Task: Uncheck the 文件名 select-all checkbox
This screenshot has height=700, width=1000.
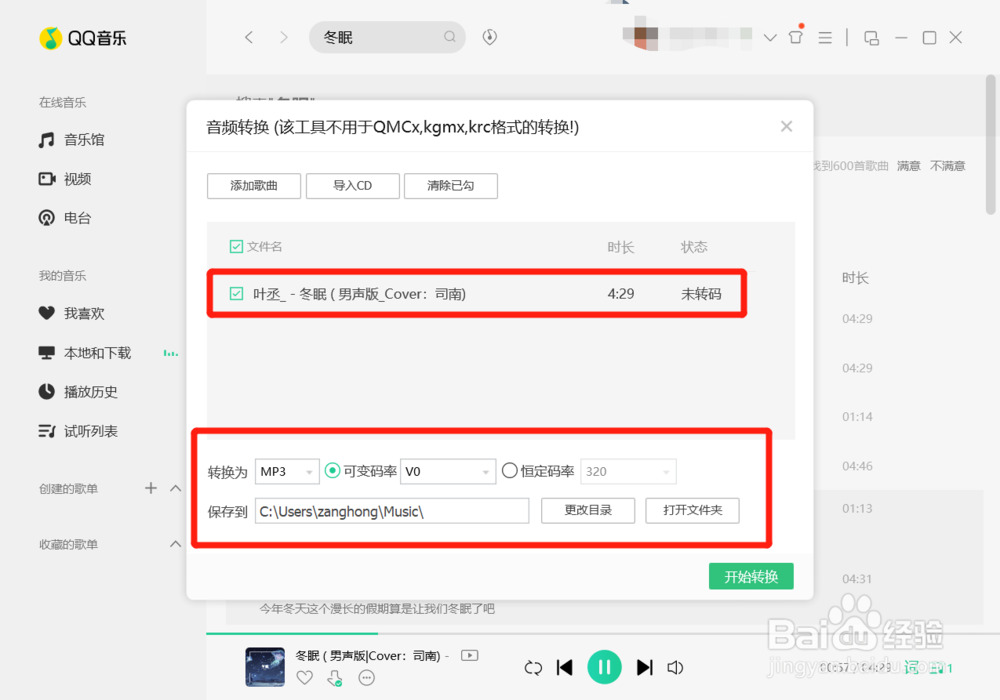Action: pos(234,246)
